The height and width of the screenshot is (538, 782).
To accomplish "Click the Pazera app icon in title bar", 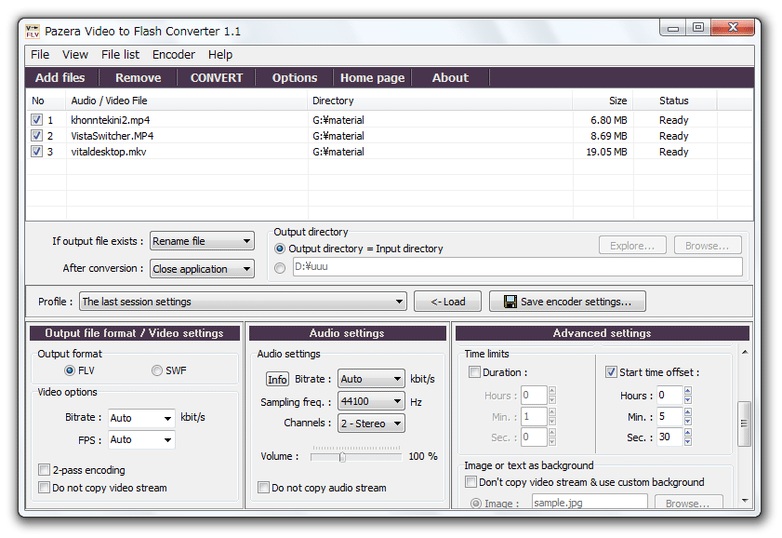I will (32, 31).
